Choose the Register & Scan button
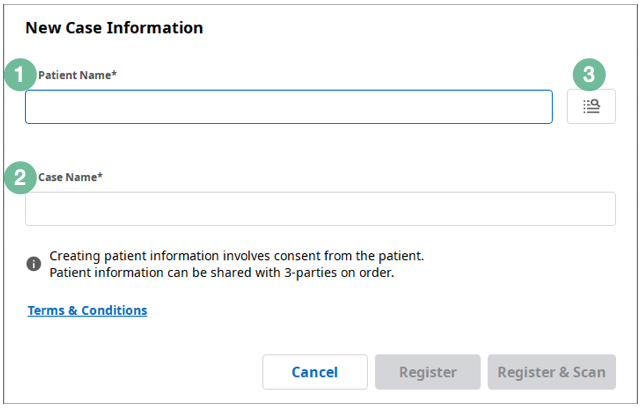Image resolution: width=642 pixels, height=408 pixels. pyautogui.click(x=552, y=372)
